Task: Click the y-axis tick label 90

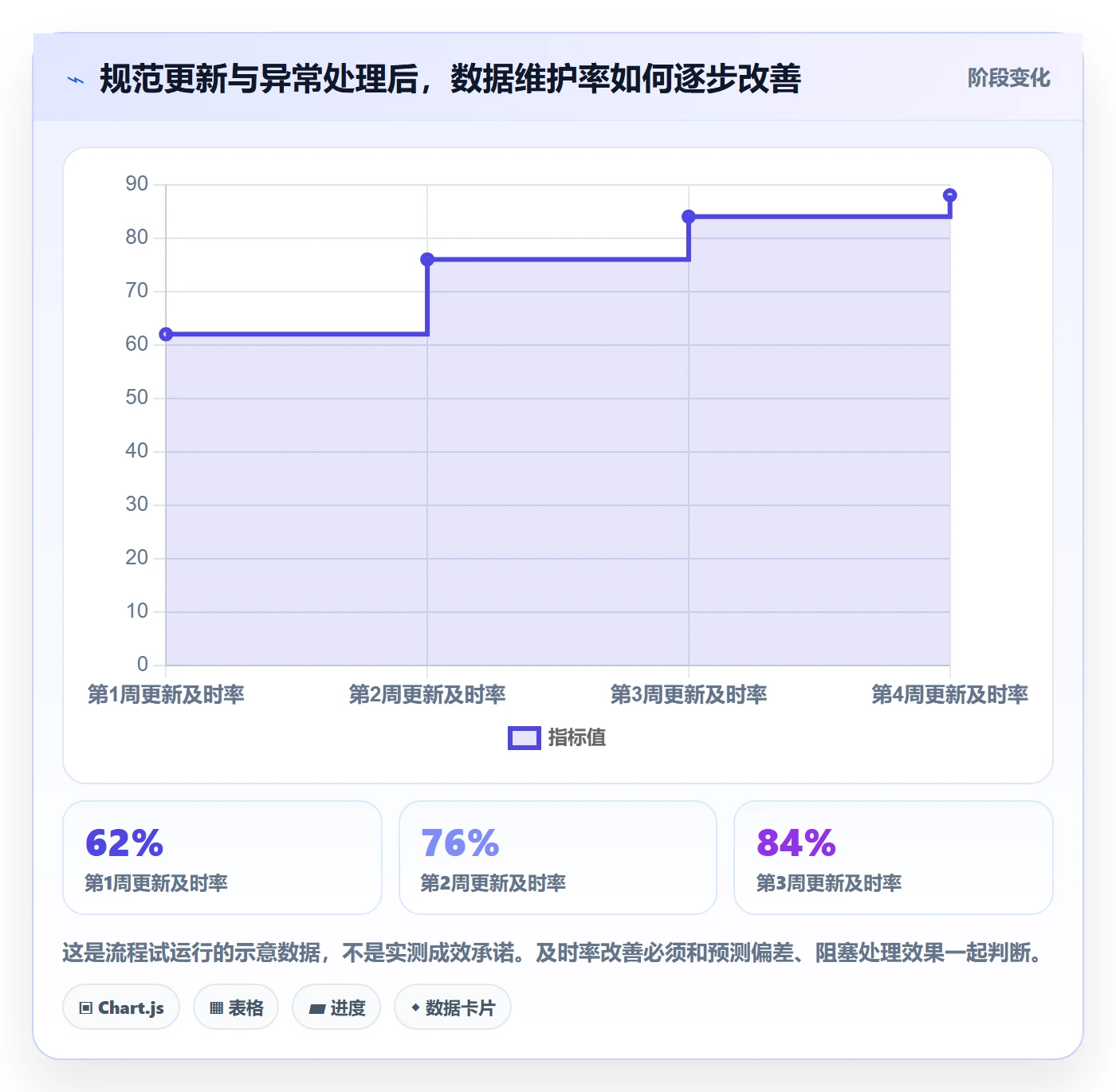Action: [x=137, y=184]
